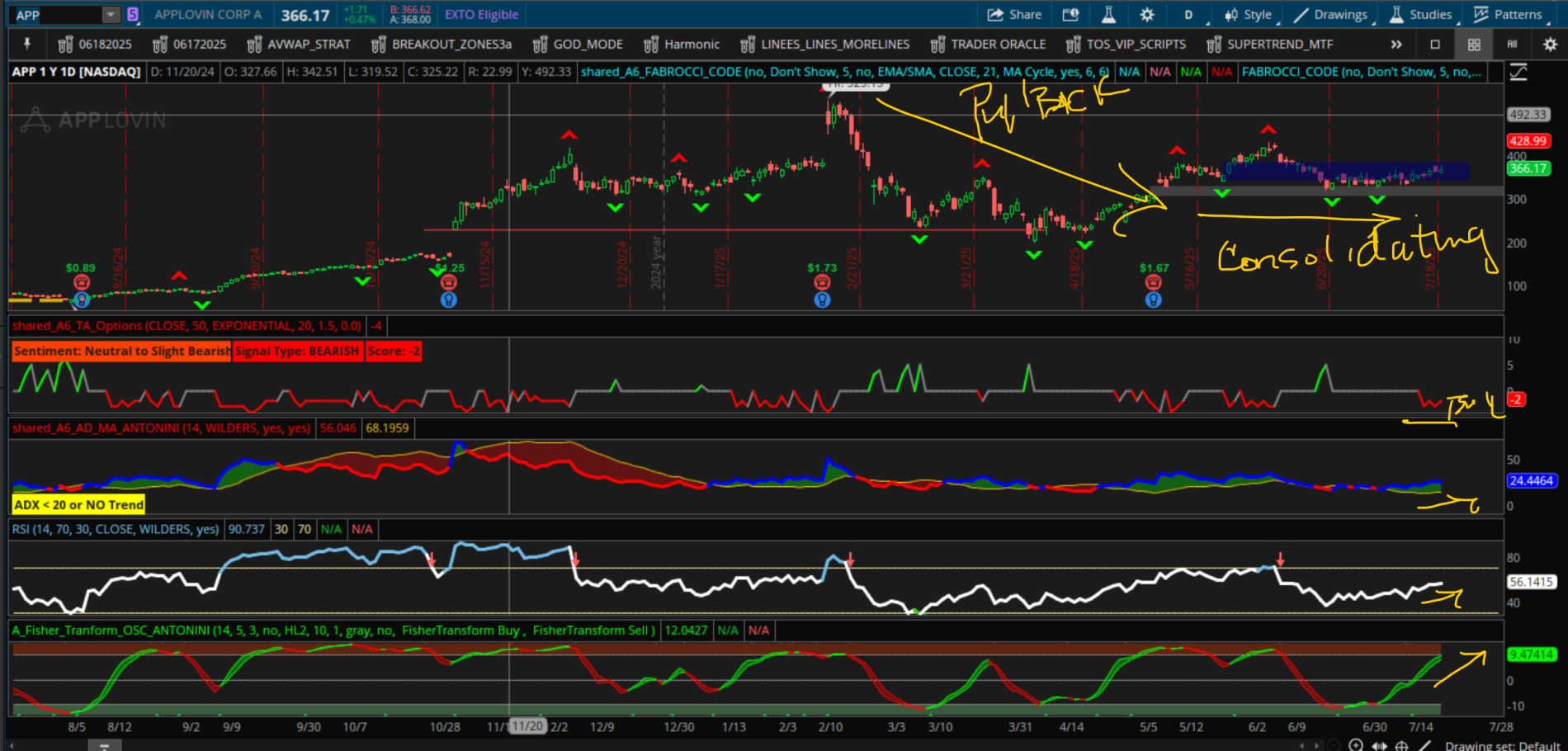Image resolution: width=1568 pixels, height=751 pixels.
Task: Load the Harmonic study set
Action: pyautogui.click(x=682, y=45)
